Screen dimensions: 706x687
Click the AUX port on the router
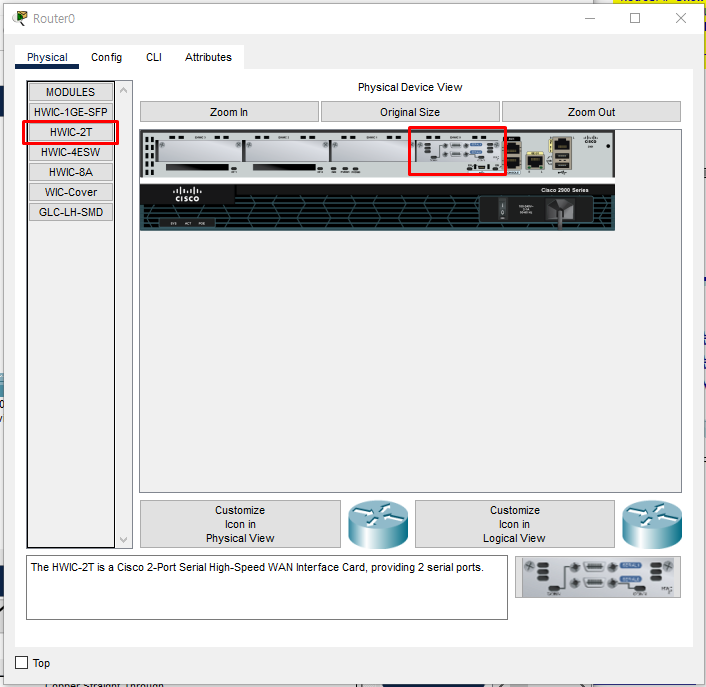click(x=512, y=147)
